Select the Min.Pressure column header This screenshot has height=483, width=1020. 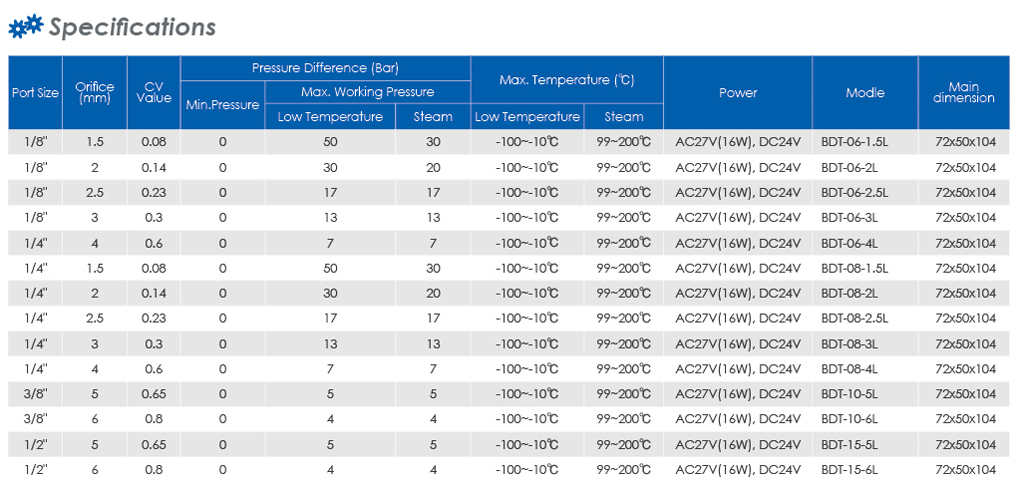(x=222, y=105)
